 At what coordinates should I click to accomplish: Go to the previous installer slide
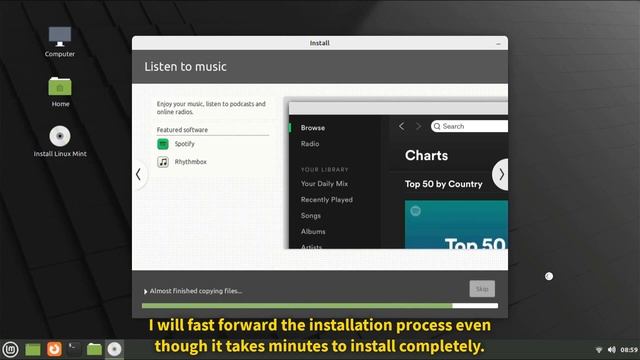click(x=138, y=174)
